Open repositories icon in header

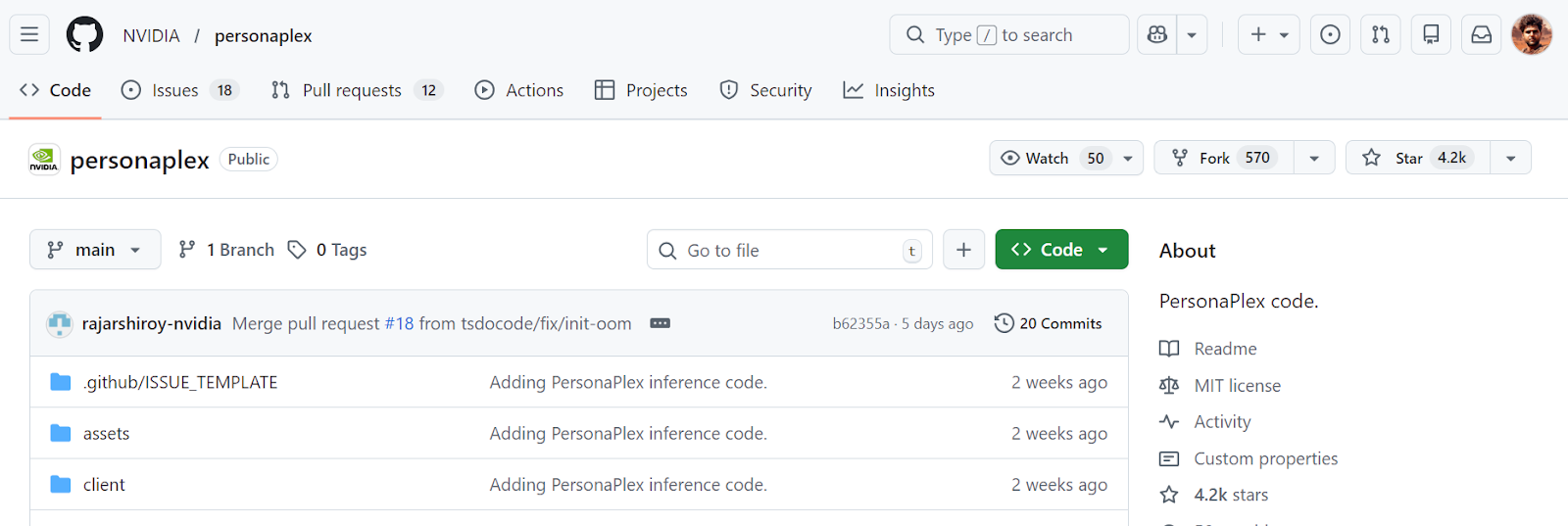[1431, 35]
